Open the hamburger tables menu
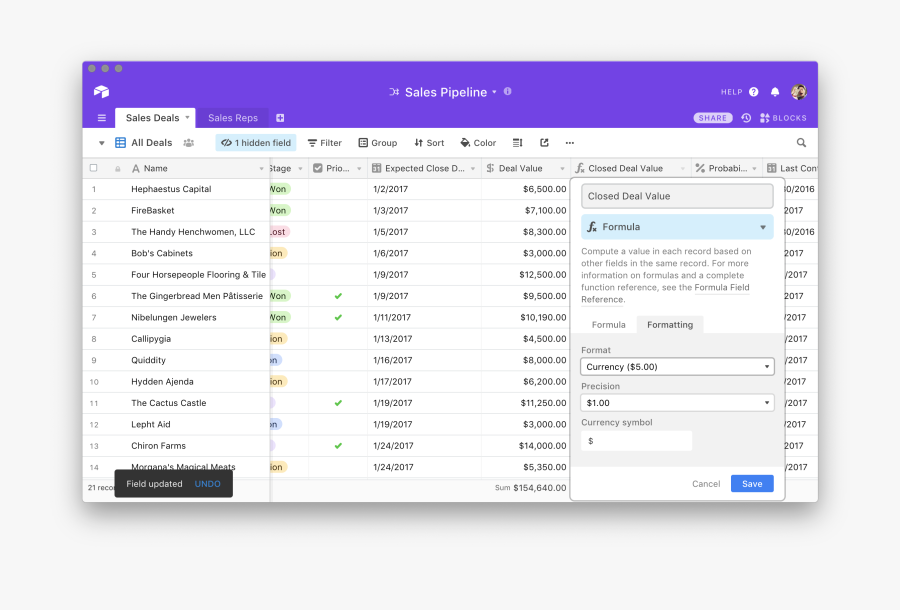 (x=101, y=118)
